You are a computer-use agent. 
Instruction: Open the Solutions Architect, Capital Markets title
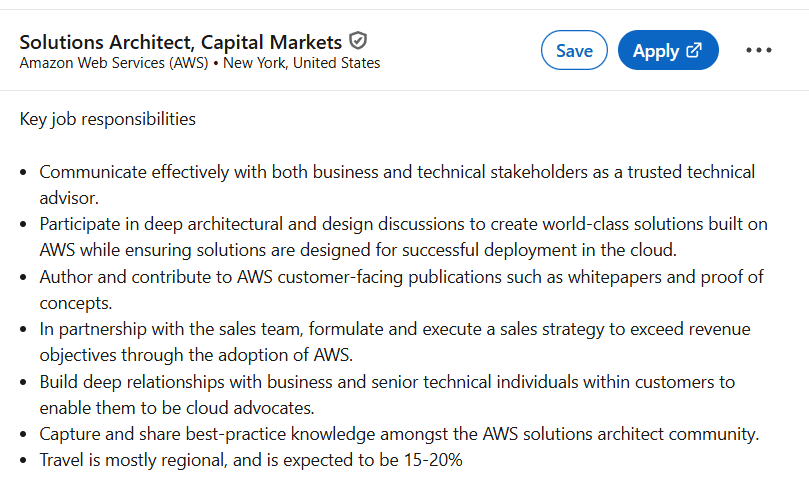(x=180, y=42)
